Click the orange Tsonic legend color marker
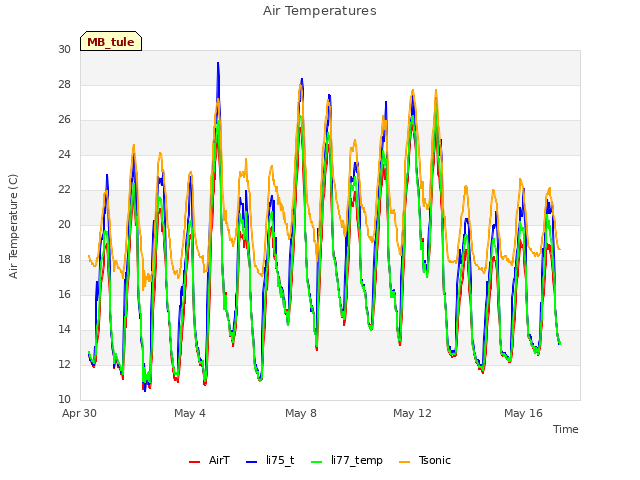The width and height of the screenshot is (640, 480). [x=404, y=462]
